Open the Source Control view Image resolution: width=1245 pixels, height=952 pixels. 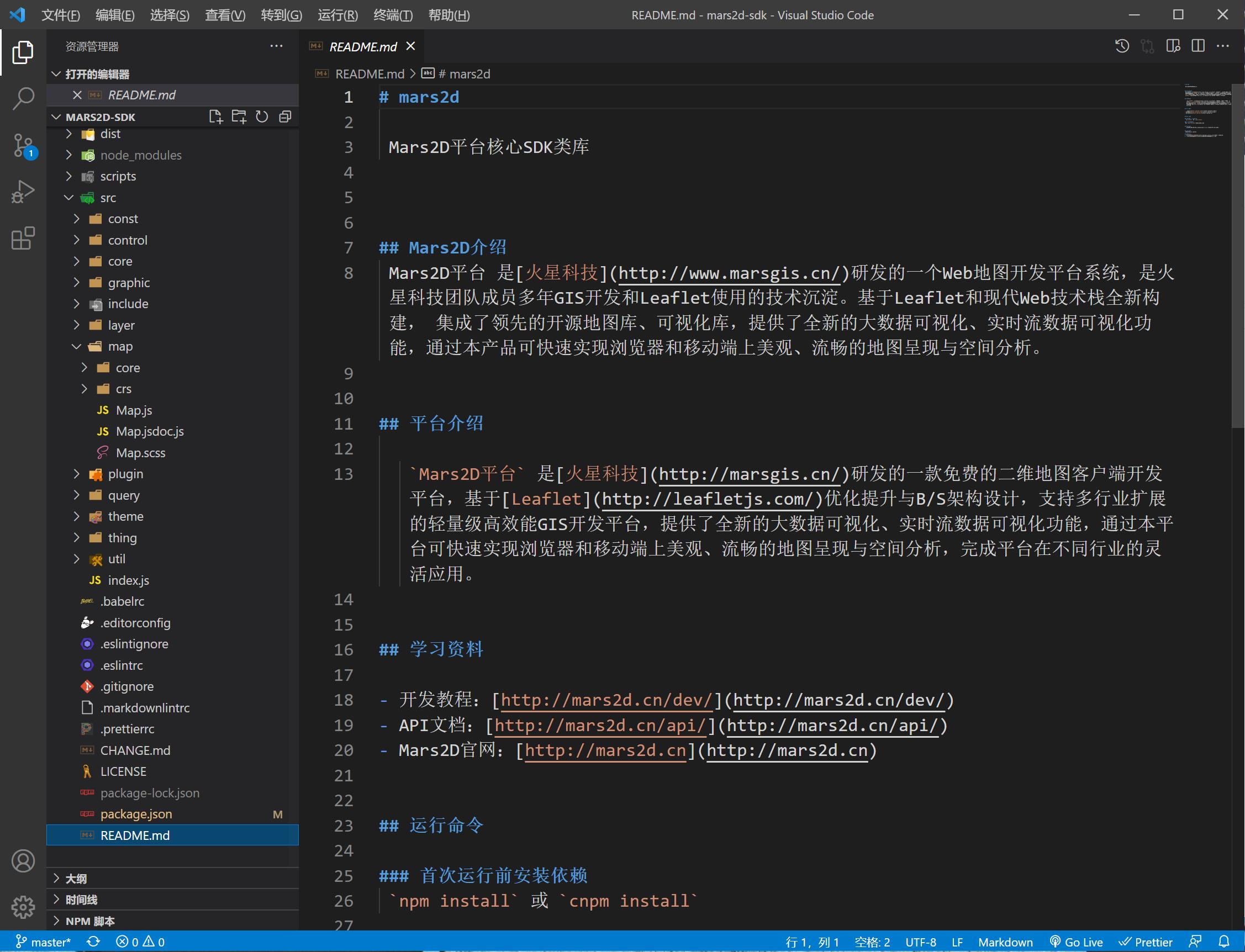23,146
